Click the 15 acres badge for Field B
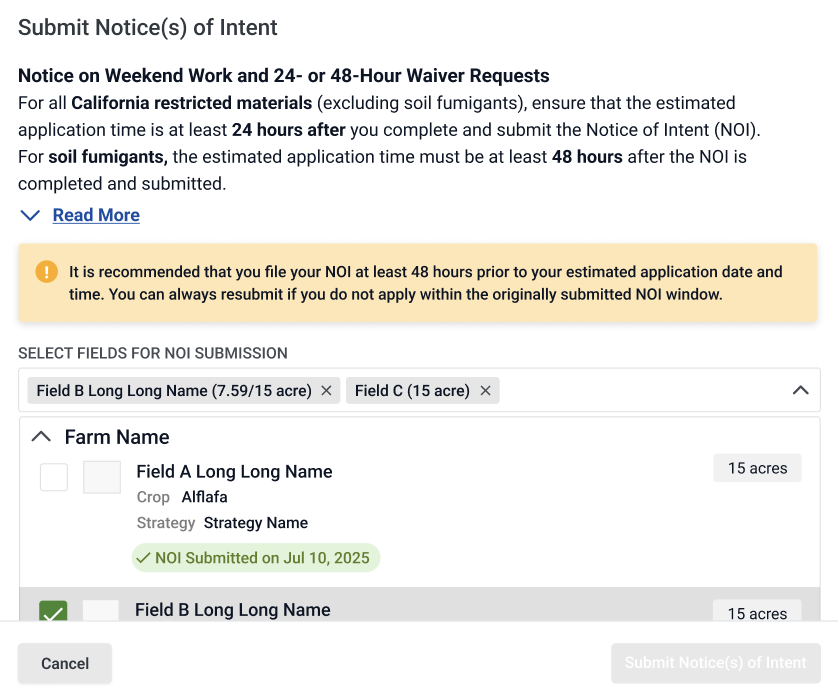Image resolution: width=838 pixels, height=696 pixels. coord(757,610)
